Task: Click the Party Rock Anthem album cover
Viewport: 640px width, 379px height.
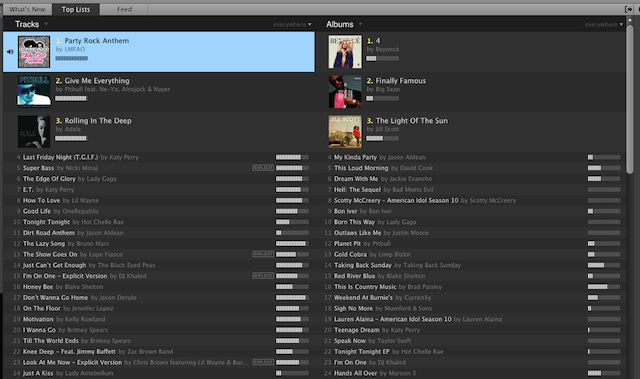Action: [34, 52]
